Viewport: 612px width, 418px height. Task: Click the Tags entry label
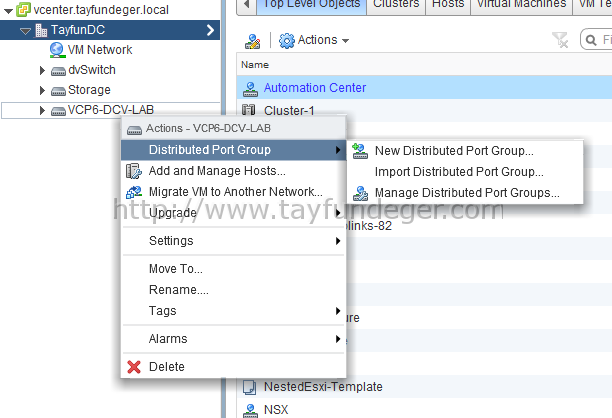tap(162, 311)
